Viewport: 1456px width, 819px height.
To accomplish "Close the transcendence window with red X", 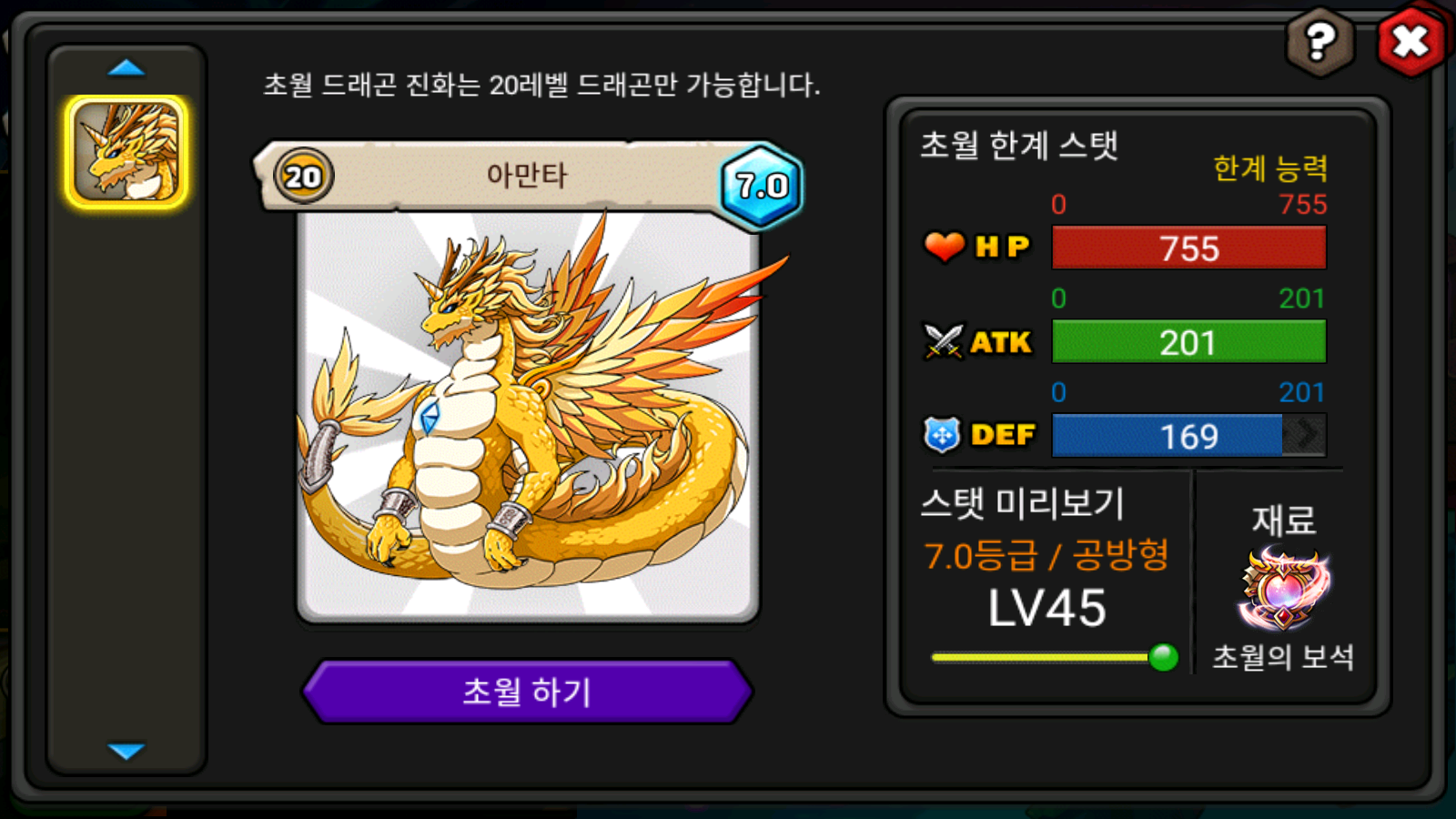I will 1410,41.
